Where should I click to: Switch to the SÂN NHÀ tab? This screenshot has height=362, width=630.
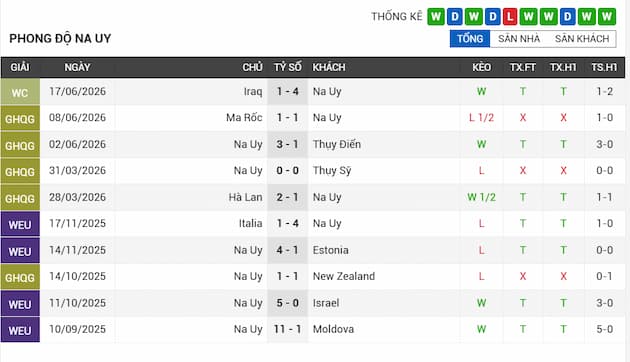point(519,39)
